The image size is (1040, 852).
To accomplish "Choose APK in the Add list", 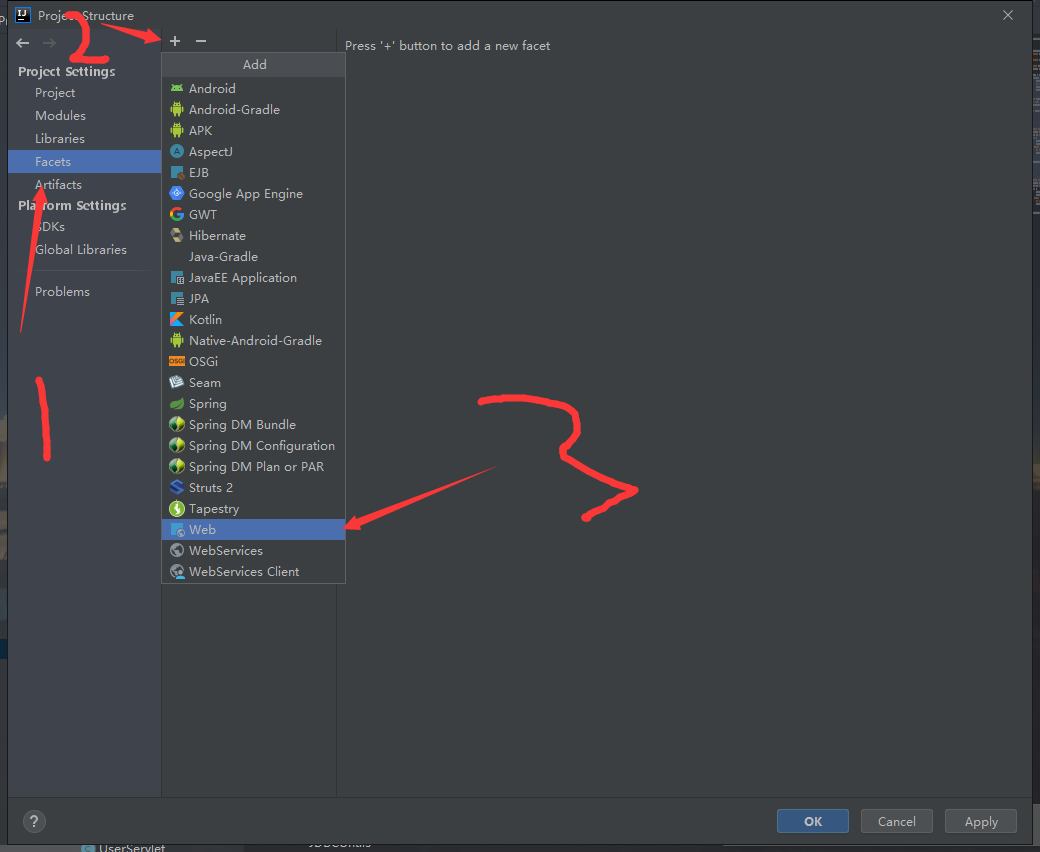I will (253, 131).
